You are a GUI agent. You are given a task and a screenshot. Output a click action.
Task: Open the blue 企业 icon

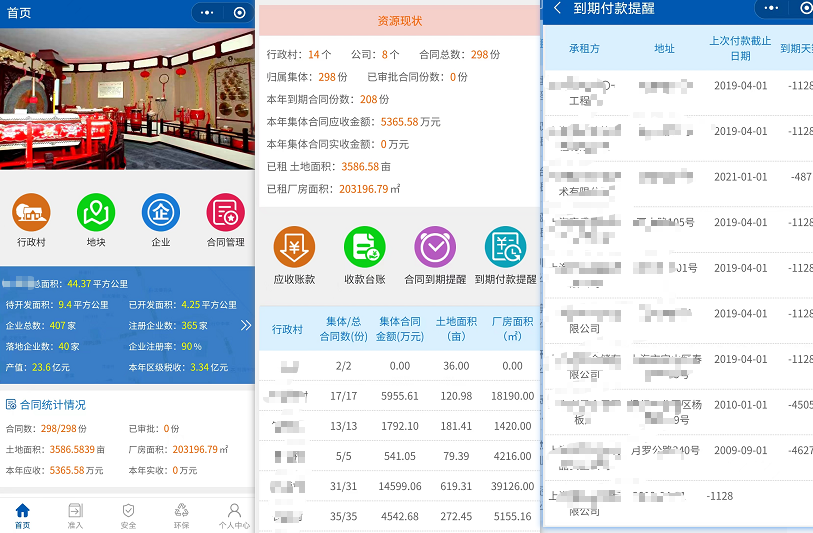click(161, 213)
